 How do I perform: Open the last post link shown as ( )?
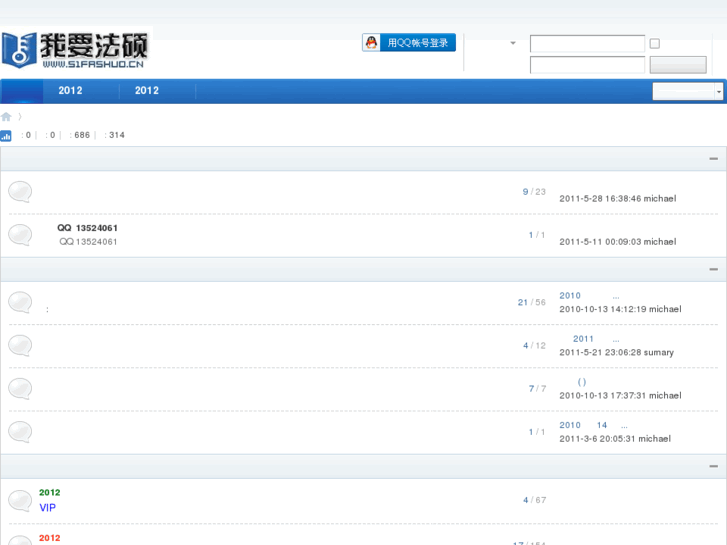[582, 382]
